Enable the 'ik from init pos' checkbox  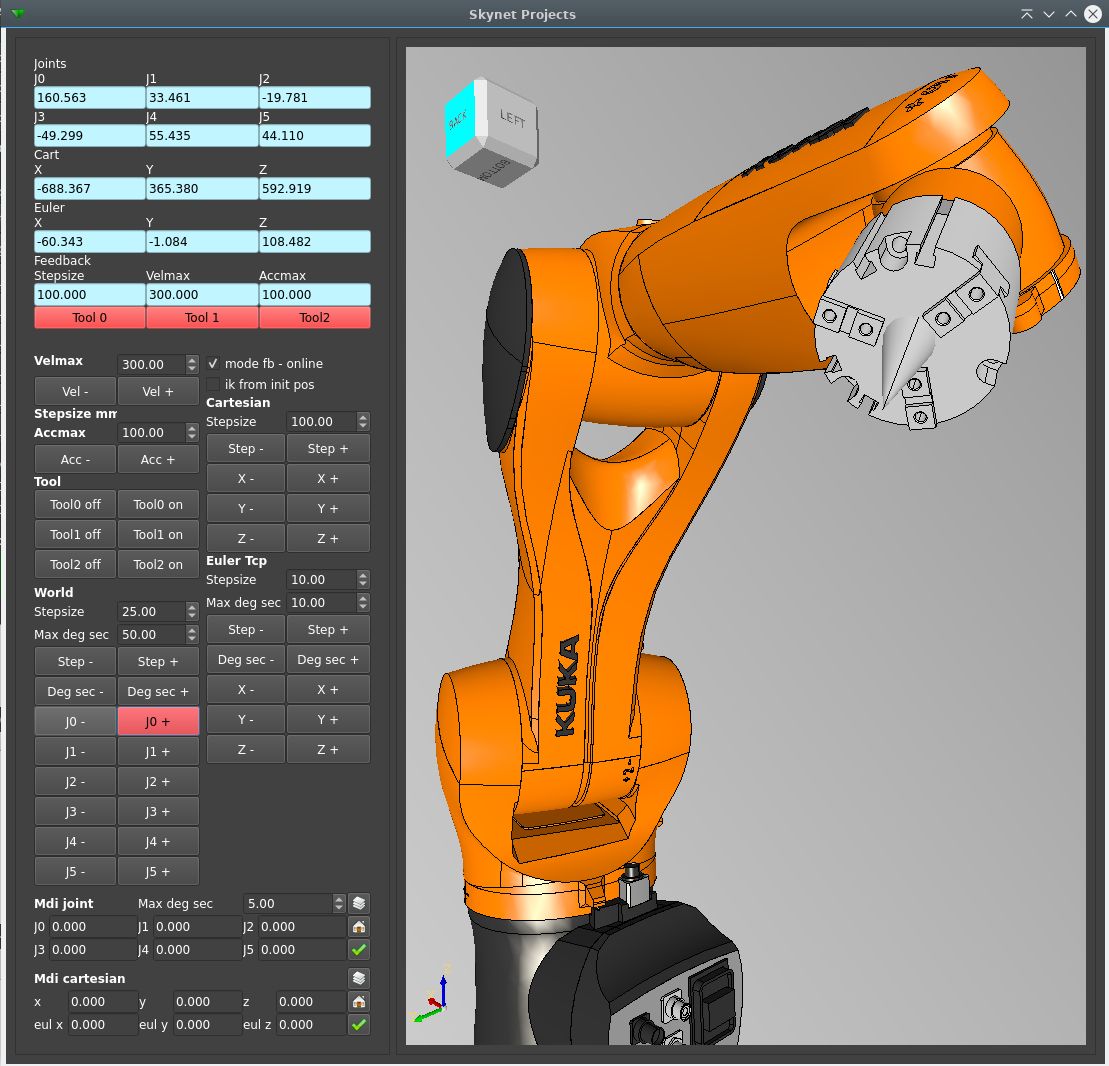[x=213, y=384]
